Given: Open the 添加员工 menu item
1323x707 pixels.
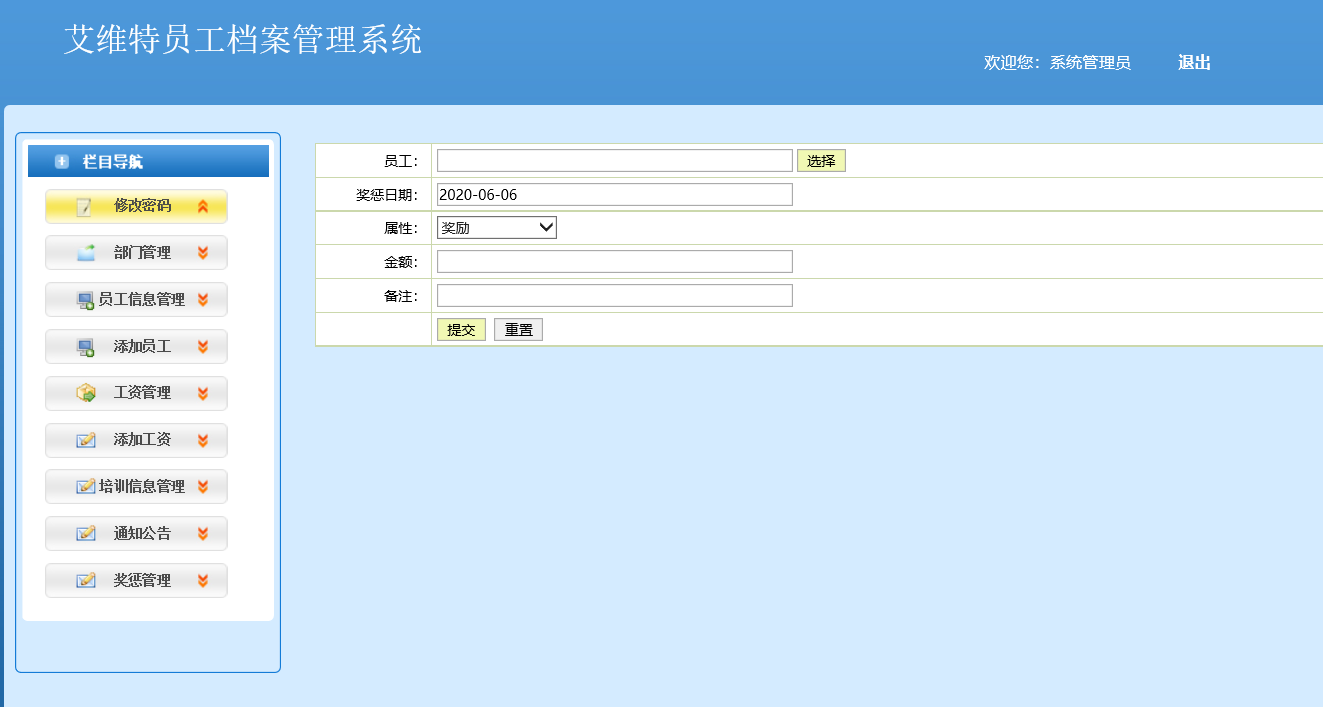Looking at the screenshot, I should point(136,347).
